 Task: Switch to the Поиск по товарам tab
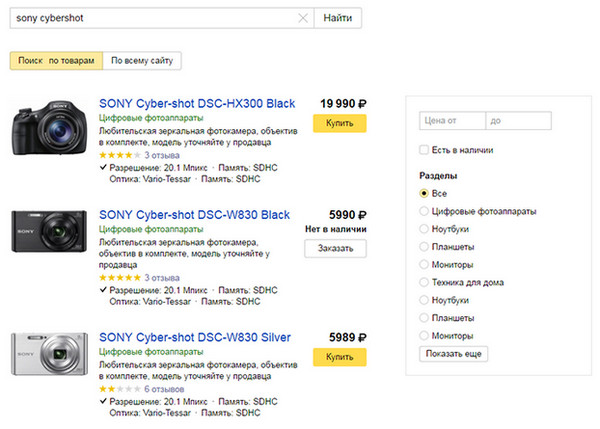click(57, 61)
